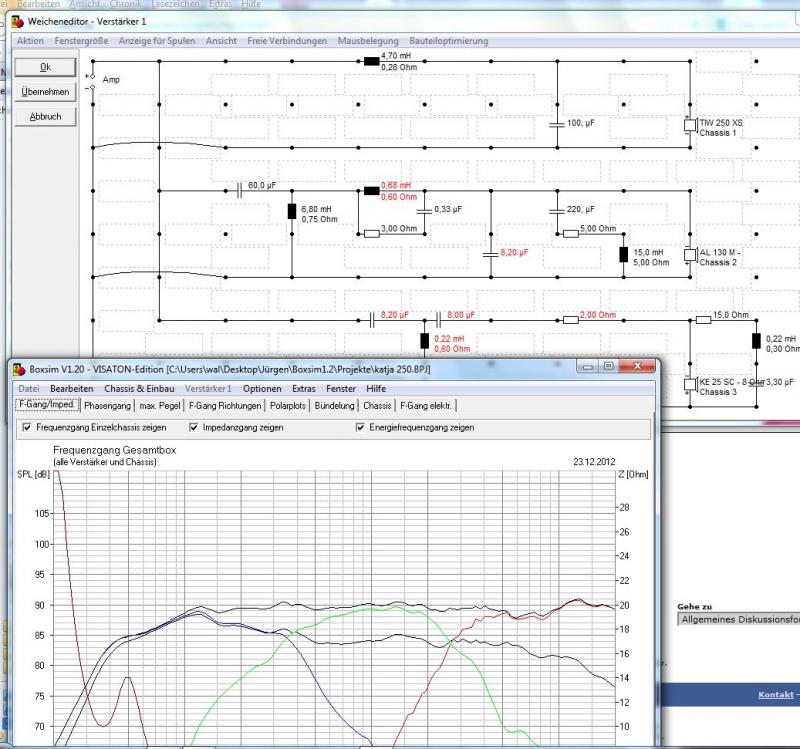Select the 6,80 mH inductor component
Screen dimensions: 800x749
click(x=291, y=211)
